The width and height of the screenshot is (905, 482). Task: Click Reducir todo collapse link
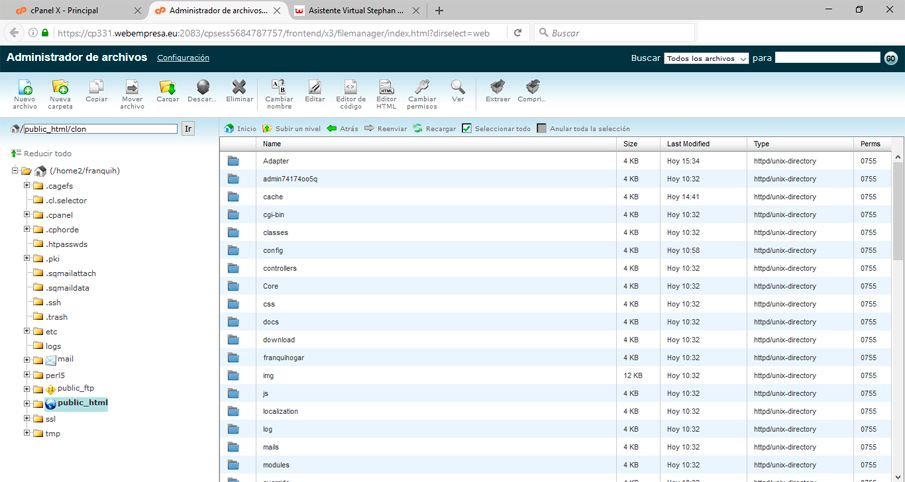tap(42, 154)
